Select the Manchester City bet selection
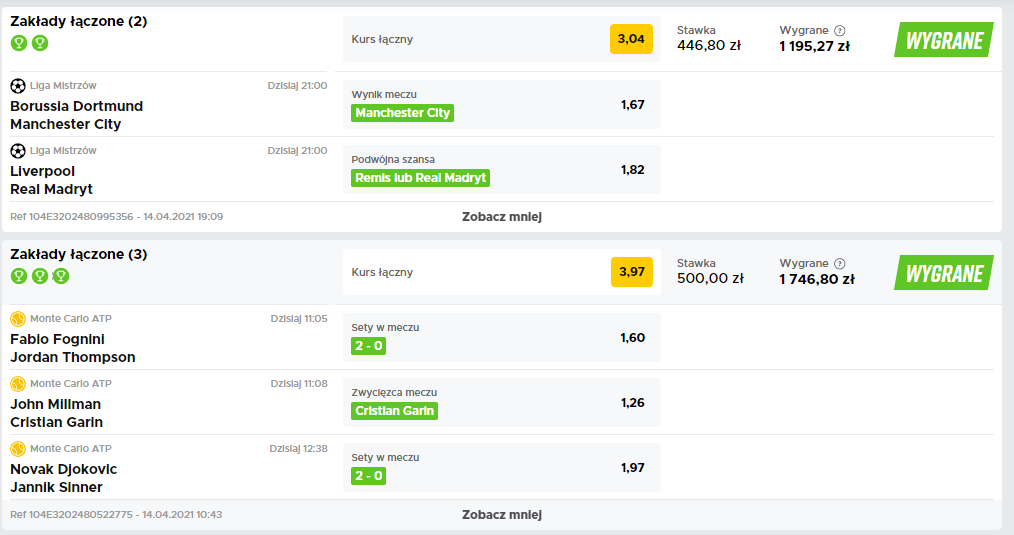1014x535 pixels. (402, 113)
